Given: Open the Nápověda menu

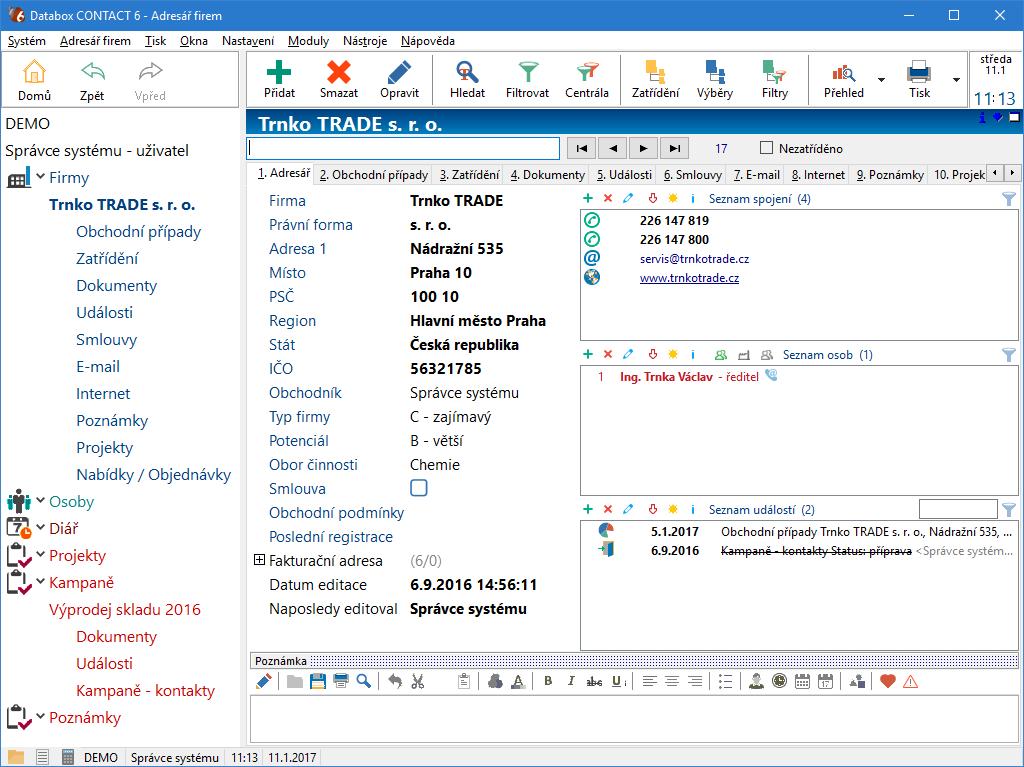Looking at the screenshot, I should [x=428, y=41].
